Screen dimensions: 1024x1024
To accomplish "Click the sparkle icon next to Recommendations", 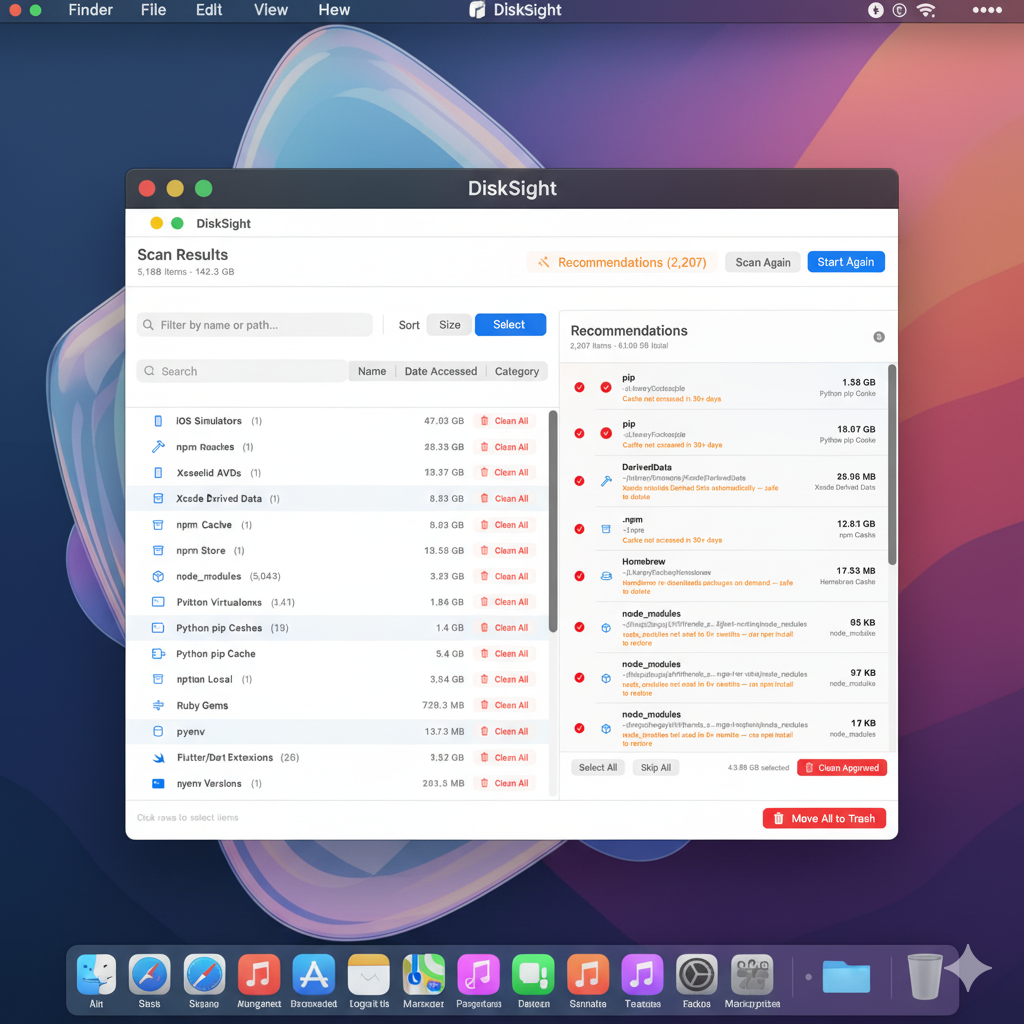I will coord(544,263).
